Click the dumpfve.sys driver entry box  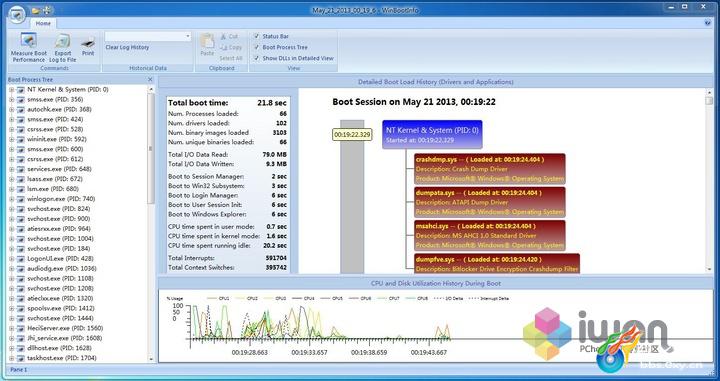click(497, 263)
